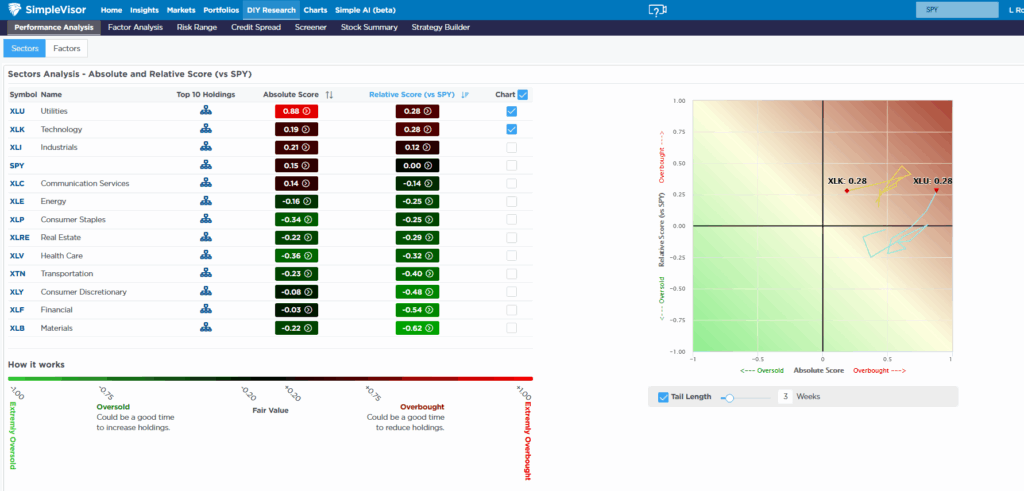Click the SPY symbol search field
This screenshot has height=491, width=1024.
tap(956, 10)
